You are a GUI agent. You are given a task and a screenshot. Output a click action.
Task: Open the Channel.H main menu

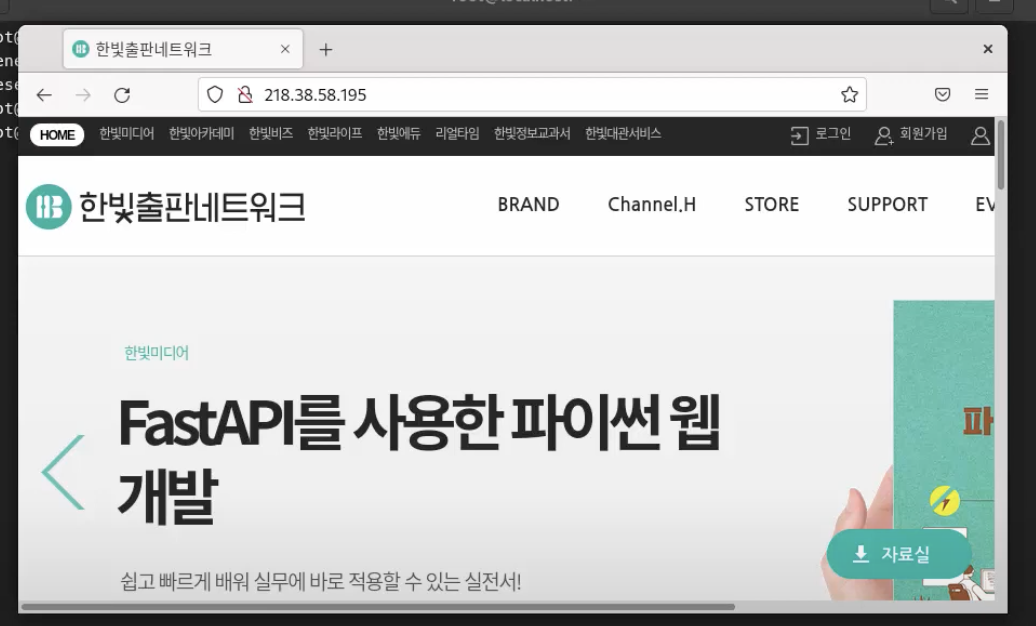pyautogui.click(x=652, y=205)
